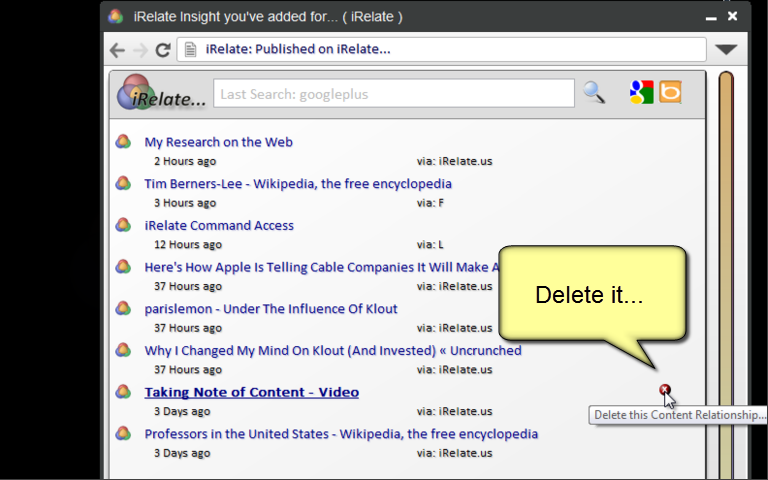Open iRelate Command Access link
Image resolution: width=768 pixels, height=480 pixels.
(x=219, y=225)
